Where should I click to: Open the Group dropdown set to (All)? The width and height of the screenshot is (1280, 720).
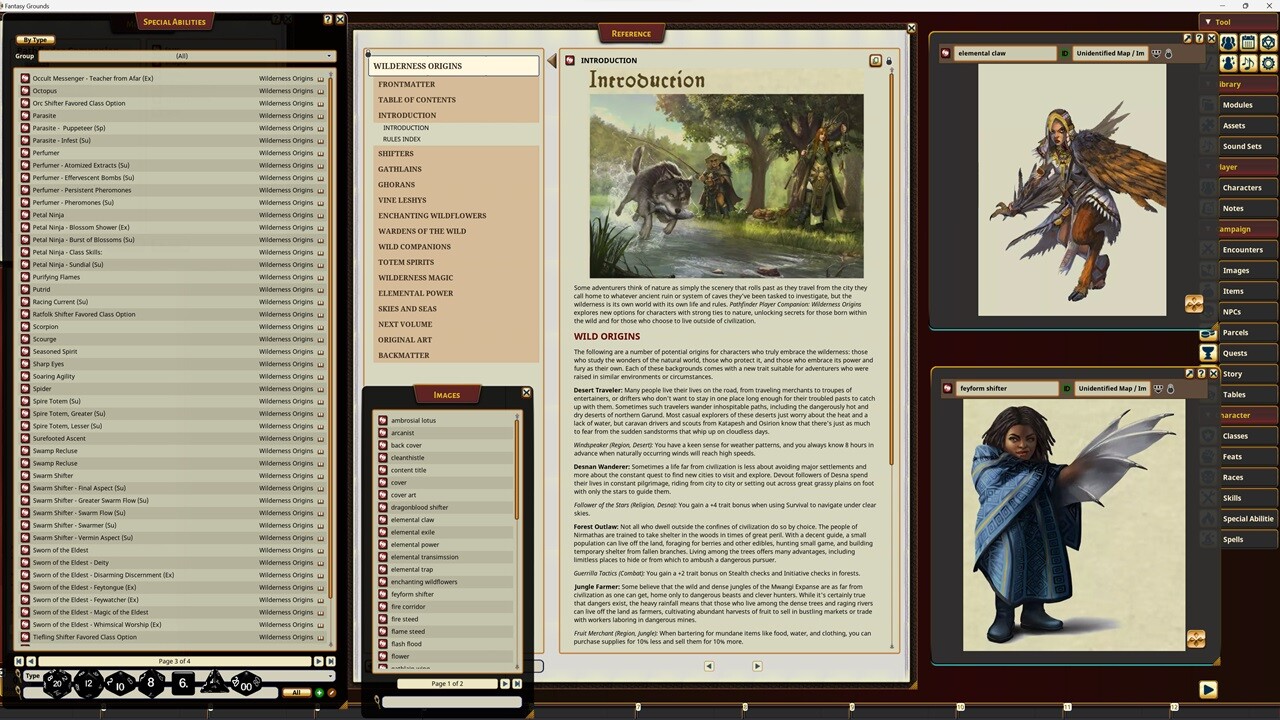[x=182, y=56]
